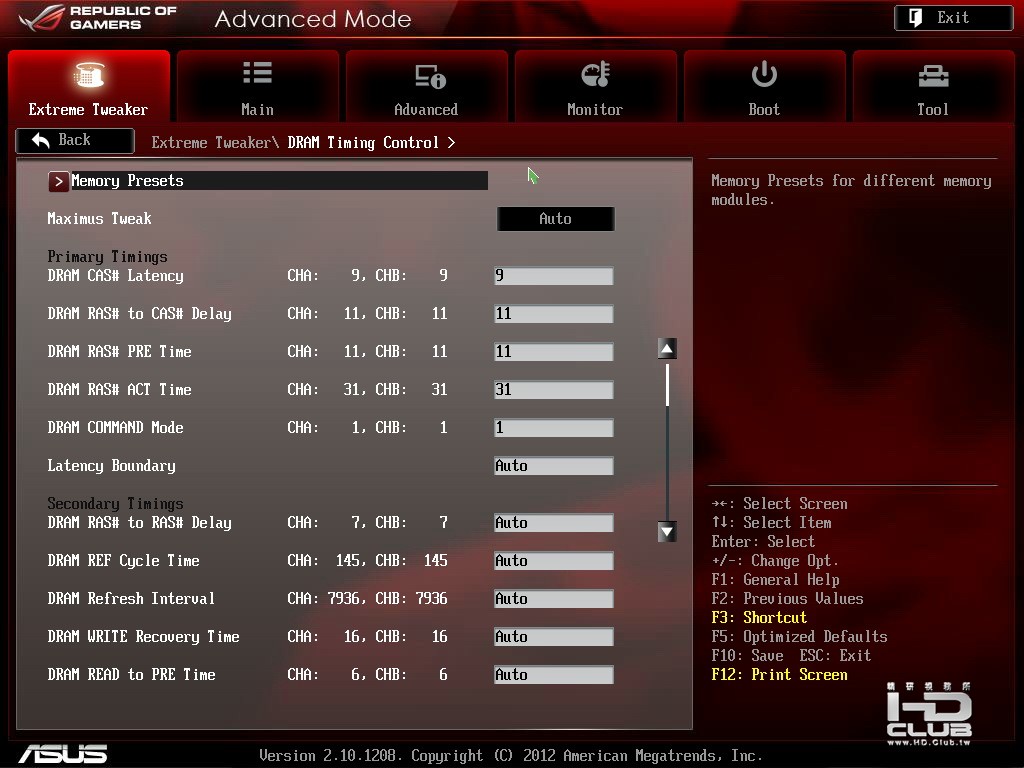Edit DRAM RAS# to RAS# Delay field
The image size is (1024, 768).
pos(554,522)
